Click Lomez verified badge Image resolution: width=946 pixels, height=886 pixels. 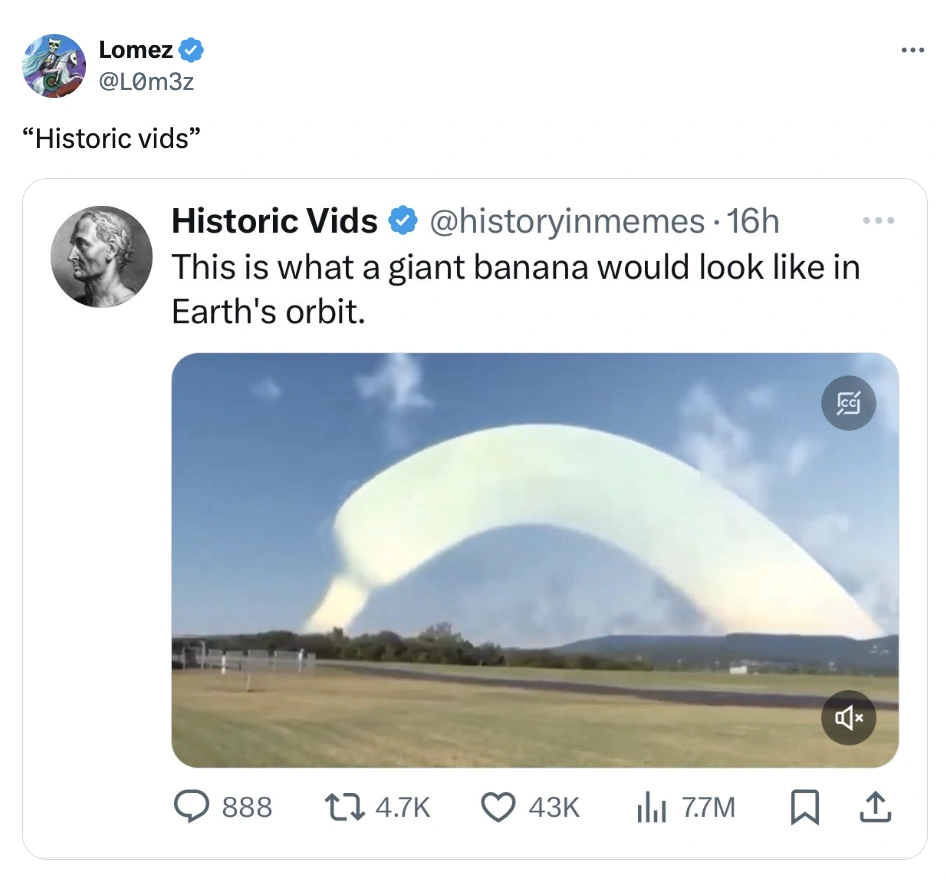coord(192,51)
